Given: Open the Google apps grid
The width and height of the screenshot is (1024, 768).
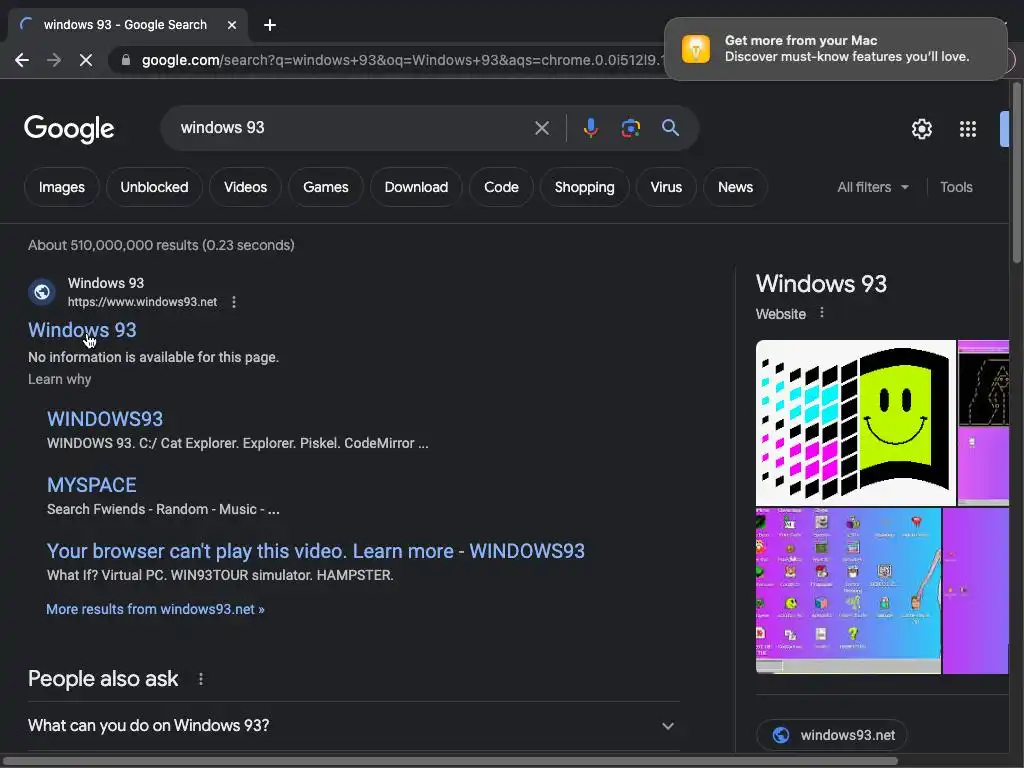Looking at the screenshot, I should click(x=967, y=129).
